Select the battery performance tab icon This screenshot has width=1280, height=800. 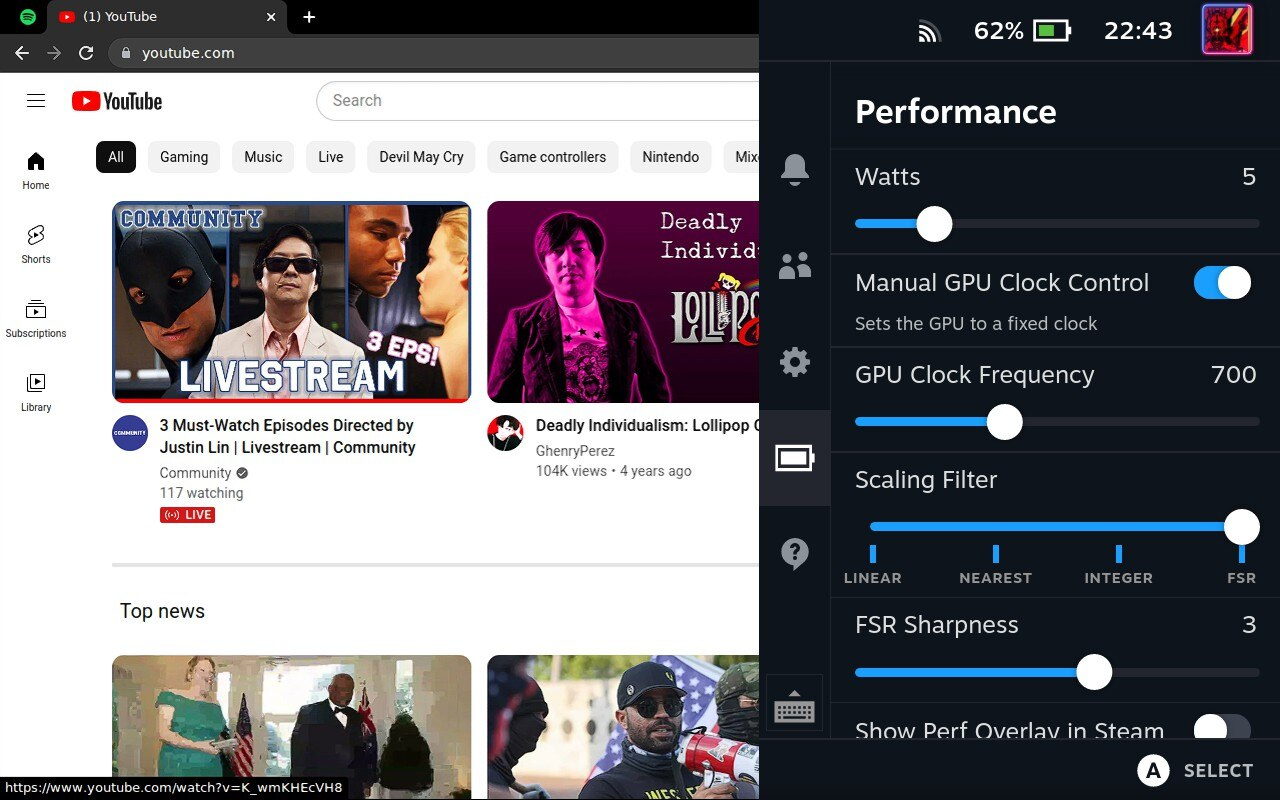[794, 458]
